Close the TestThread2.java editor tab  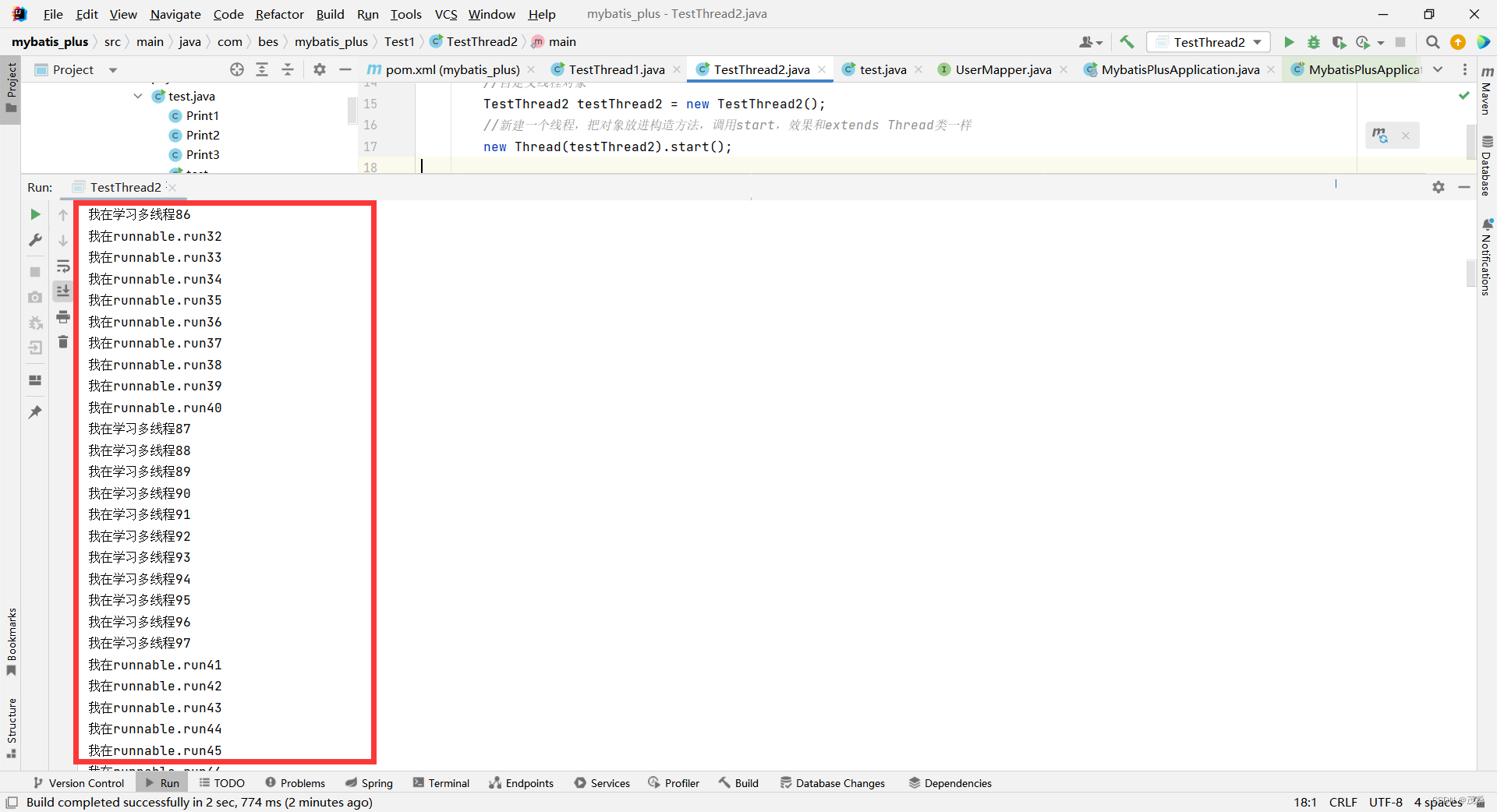822,69
